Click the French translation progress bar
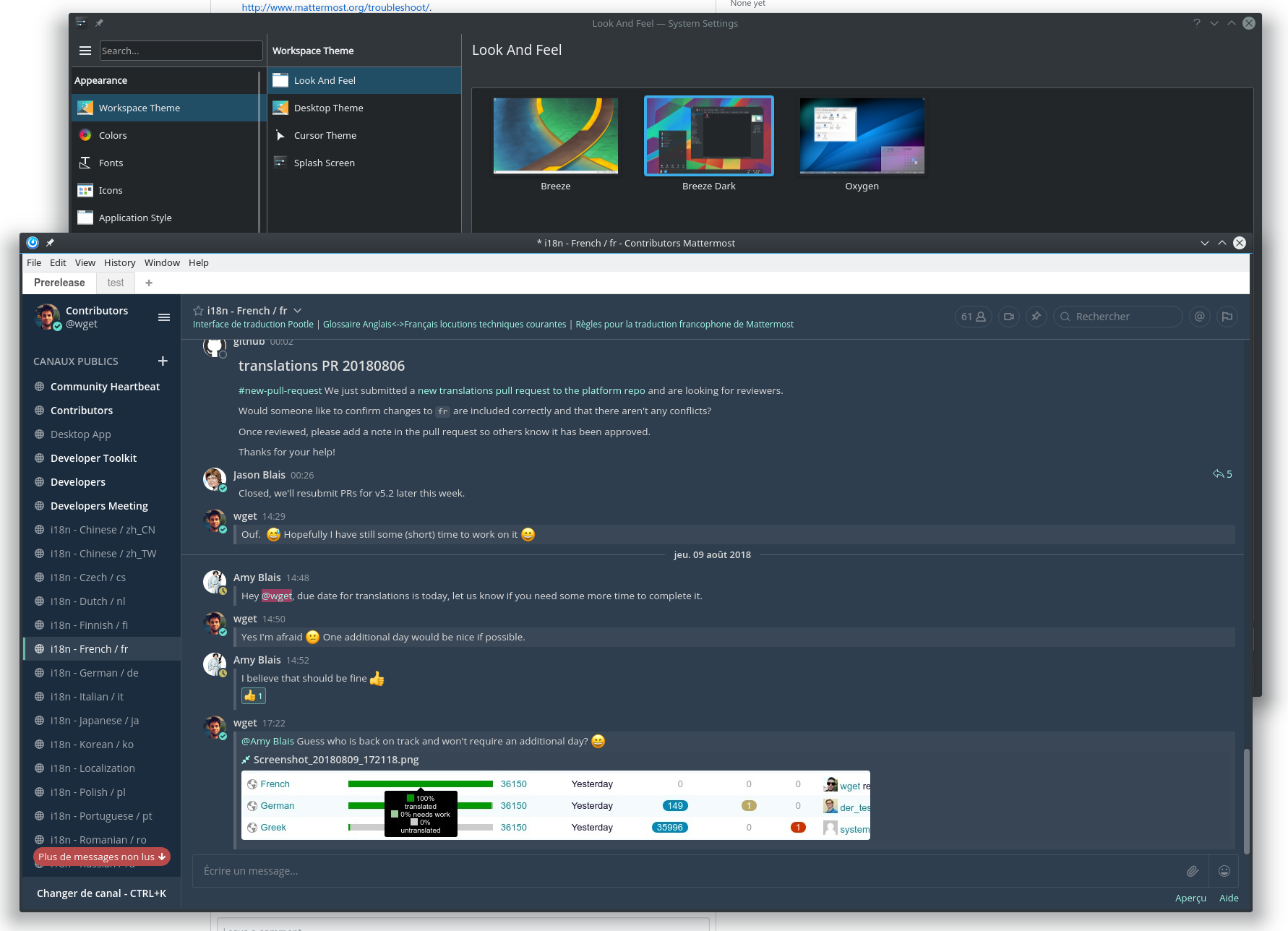The image size is (1288, 931). click(x=419, y=784)
